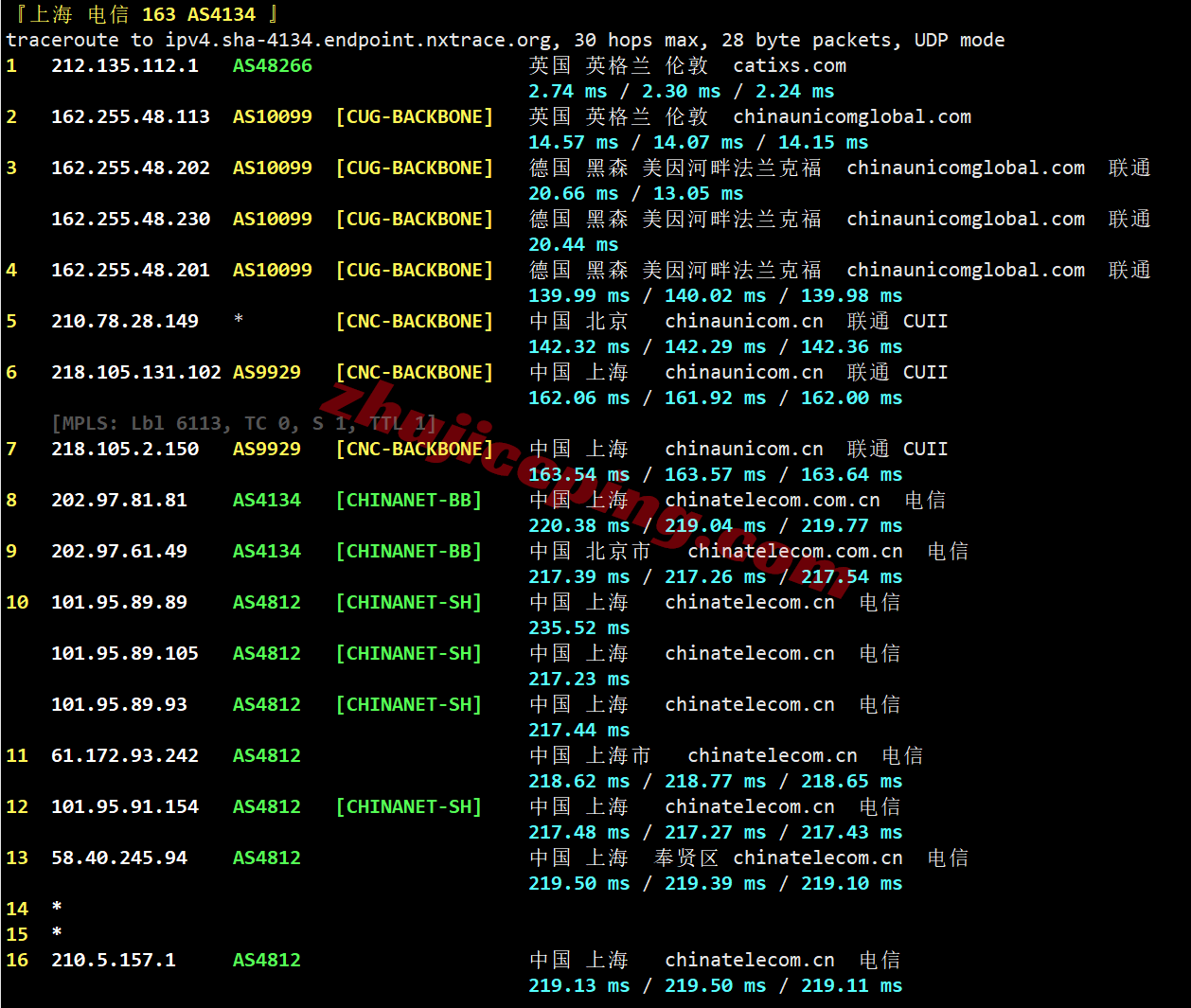
Task: Select IP 212.135.112.1 at hop 1
Action: [x=125, y=65]
